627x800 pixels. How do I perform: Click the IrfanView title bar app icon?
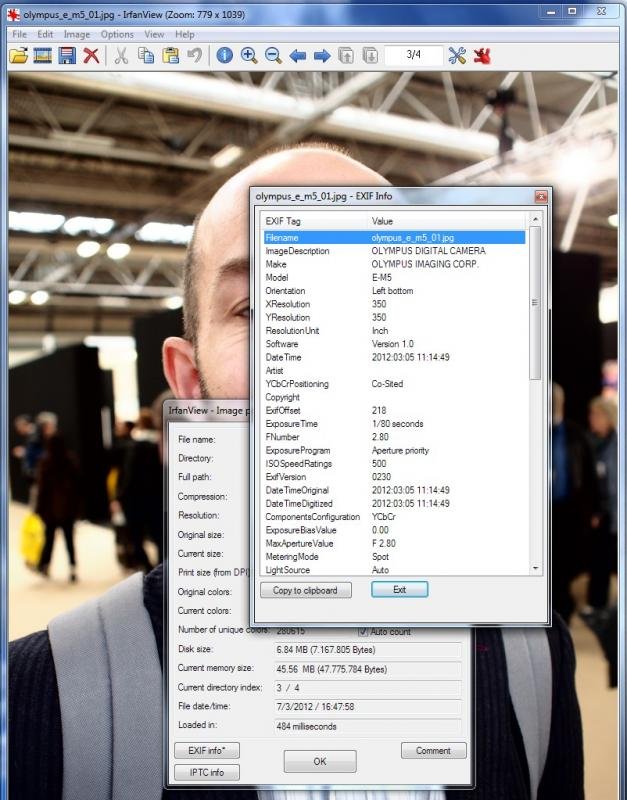point(14,14)
